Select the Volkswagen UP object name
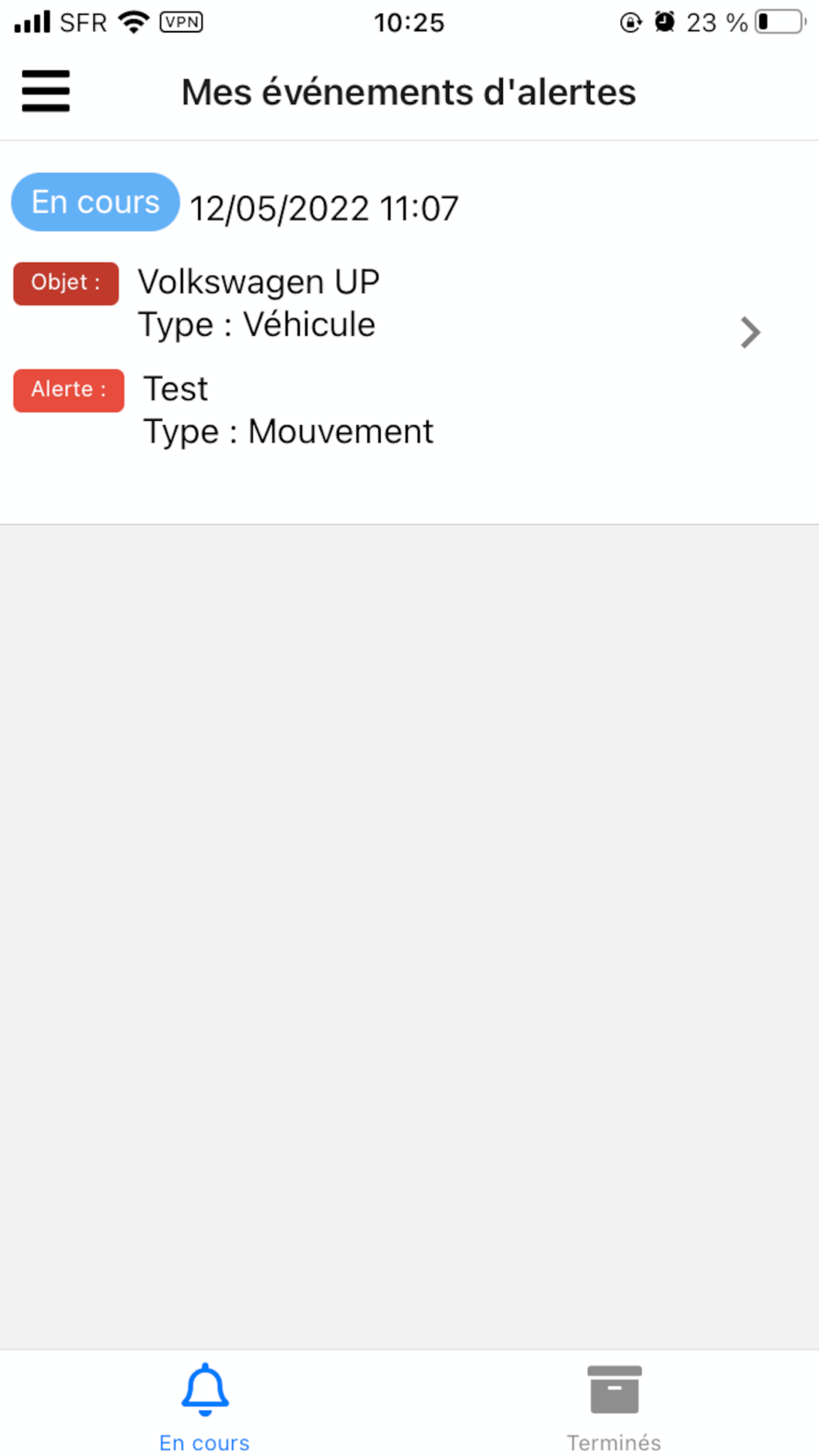This screenshot has height=1456, width=819. point(259,282)
